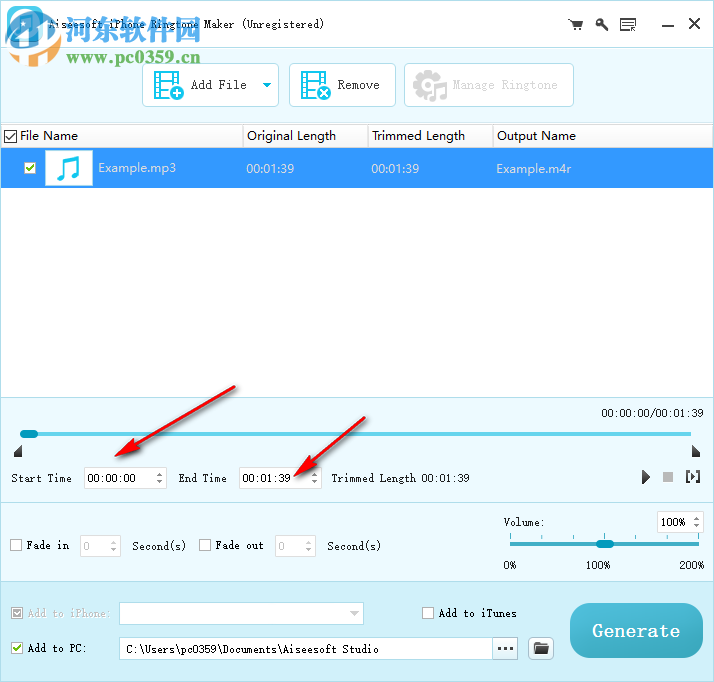Screen dimensions: 714x682
Task: Minimize the Ringtone Maker window
Action: coord(668,25)
